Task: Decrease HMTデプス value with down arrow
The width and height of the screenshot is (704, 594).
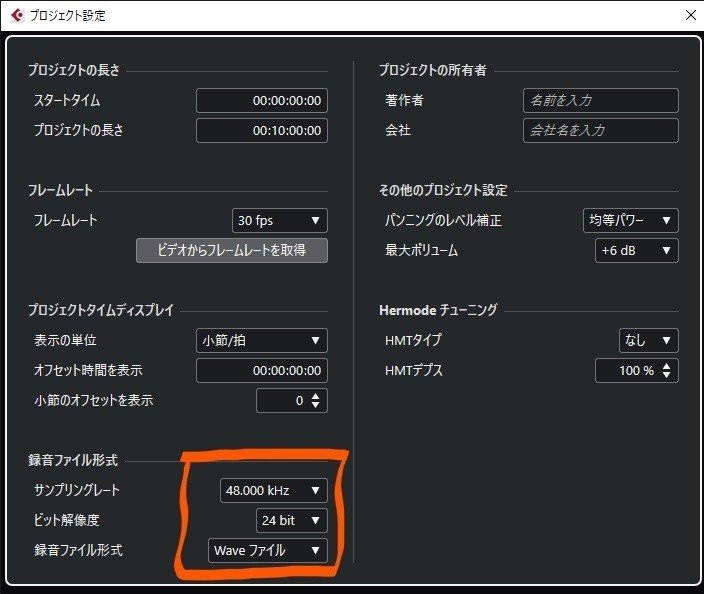Action: [x=667, y=375]
